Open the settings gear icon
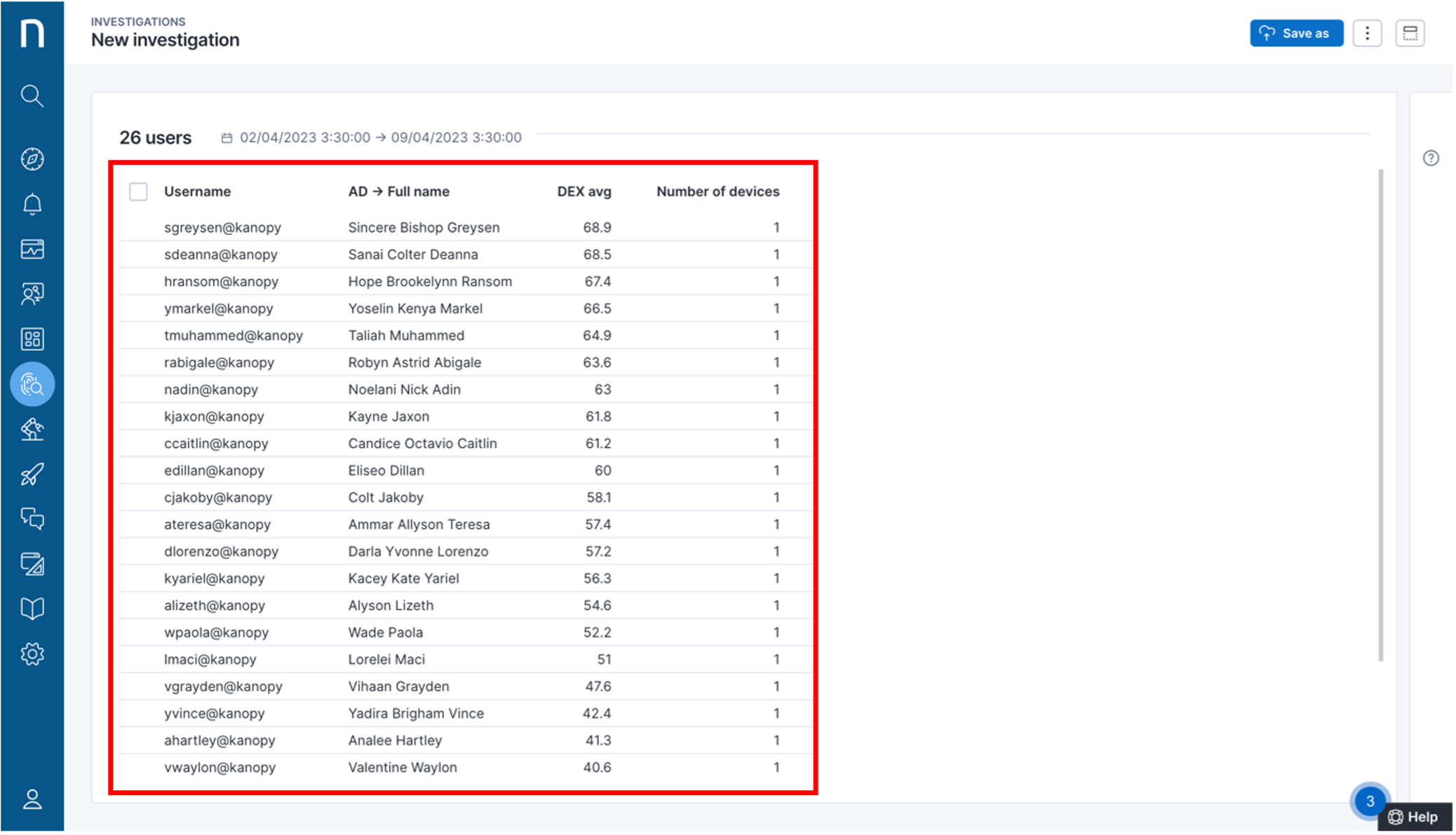Image resolution: width=1456 pixels, height=835 pixels. pyautogui.click(x=32, y=654)
